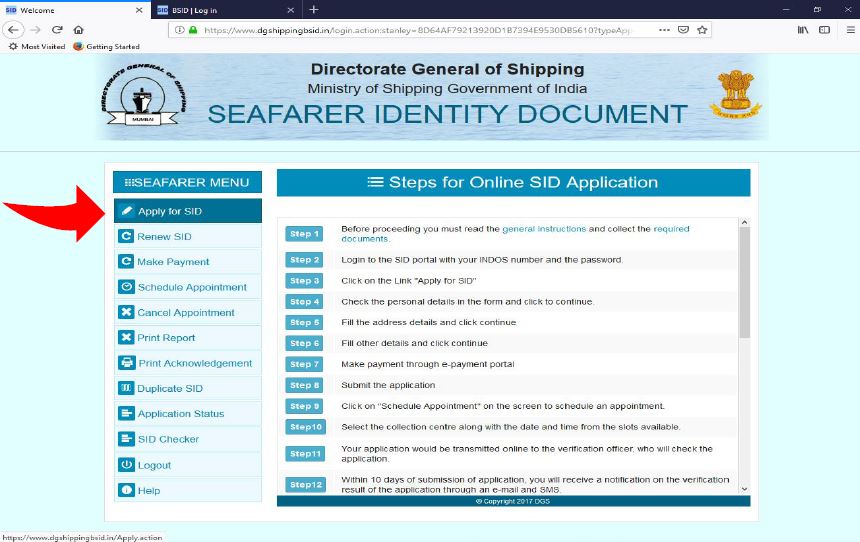This screenshot has width=860, height=542.
Task: Click the SEAFARER MENU header
Action: (x=188, y=182)
